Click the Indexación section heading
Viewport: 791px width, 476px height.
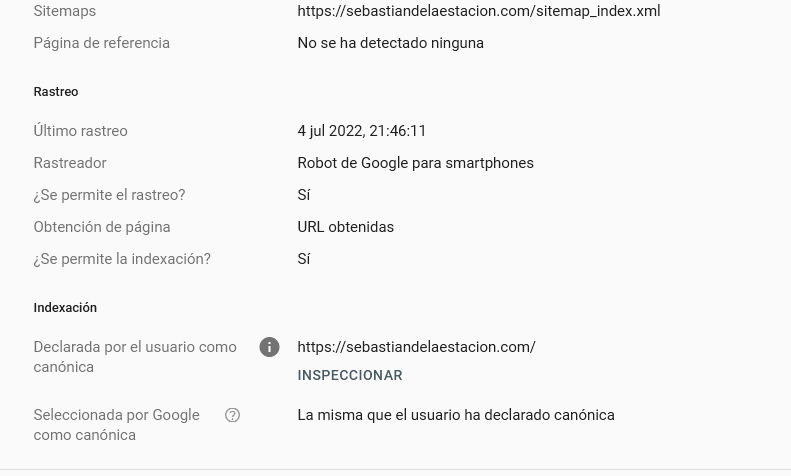click(65, 308)
